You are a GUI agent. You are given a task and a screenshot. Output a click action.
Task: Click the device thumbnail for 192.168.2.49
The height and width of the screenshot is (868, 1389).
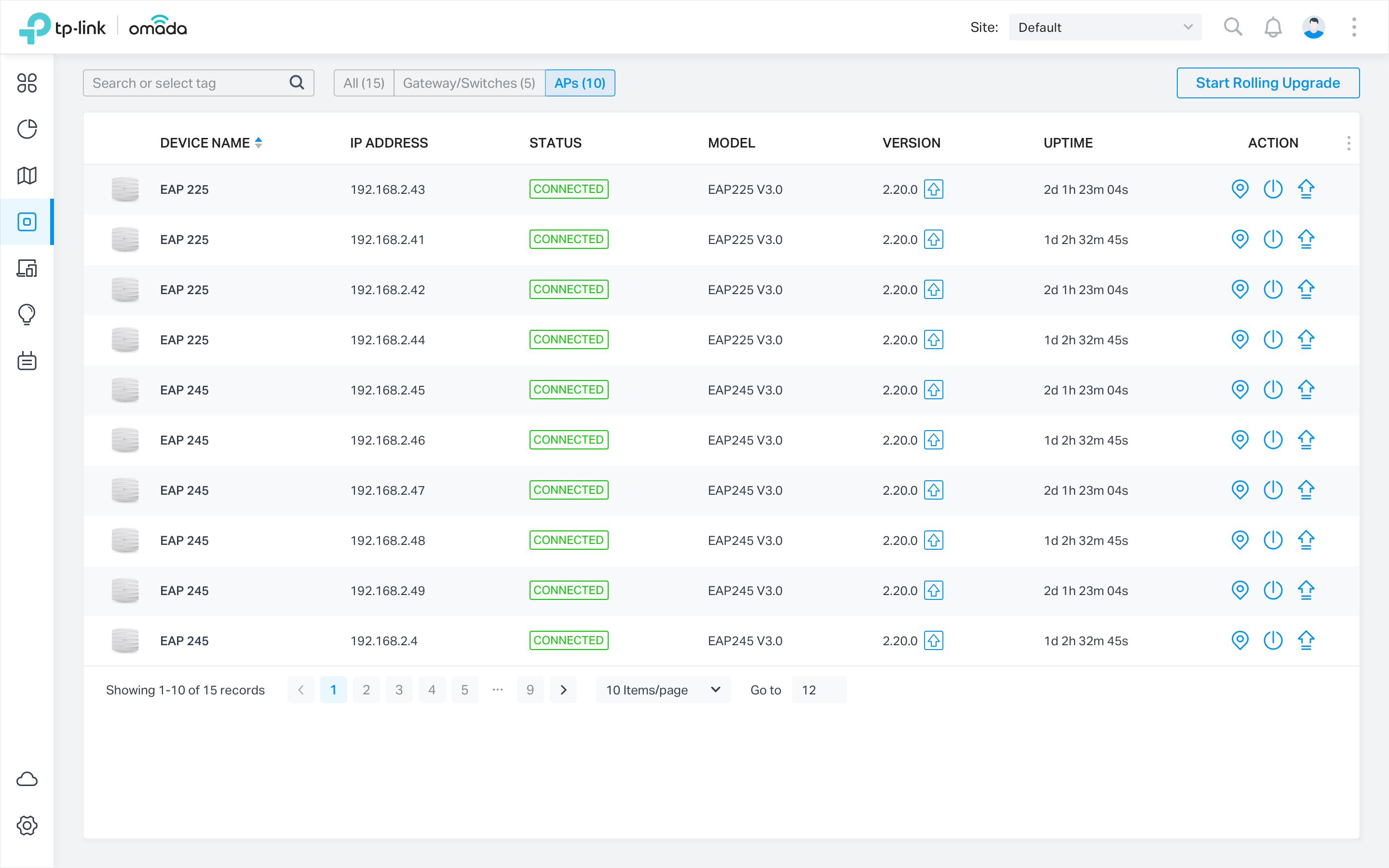click(125, 590)
